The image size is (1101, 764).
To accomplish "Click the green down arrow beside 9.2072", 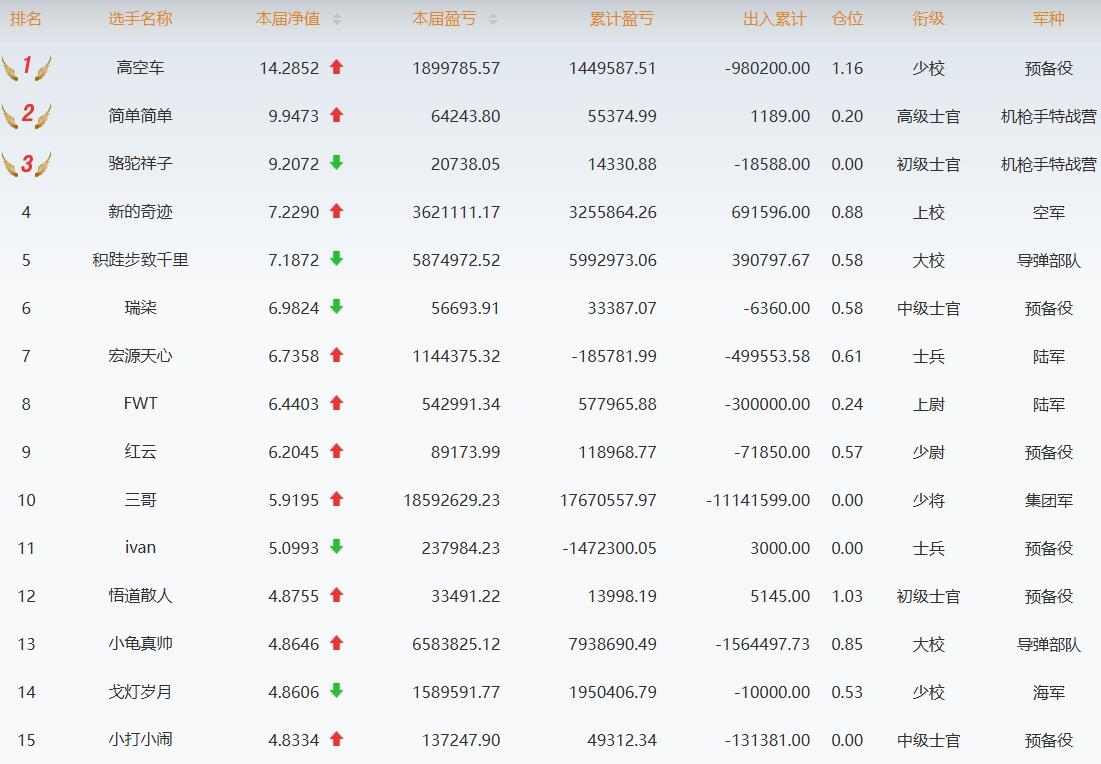I will (x=336, y=163).
